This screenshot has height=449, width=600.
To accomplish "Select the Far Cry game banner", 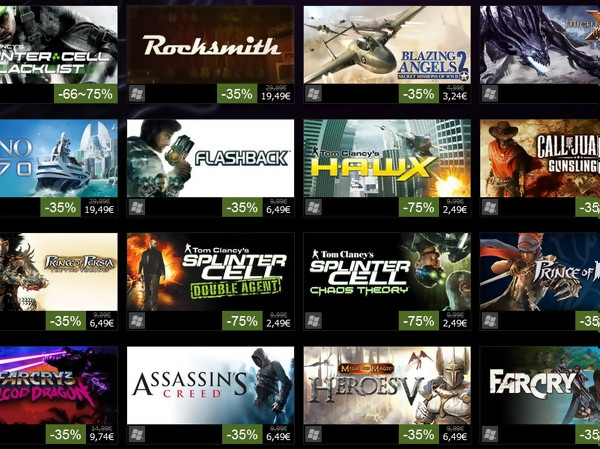I will coord(540,385).
